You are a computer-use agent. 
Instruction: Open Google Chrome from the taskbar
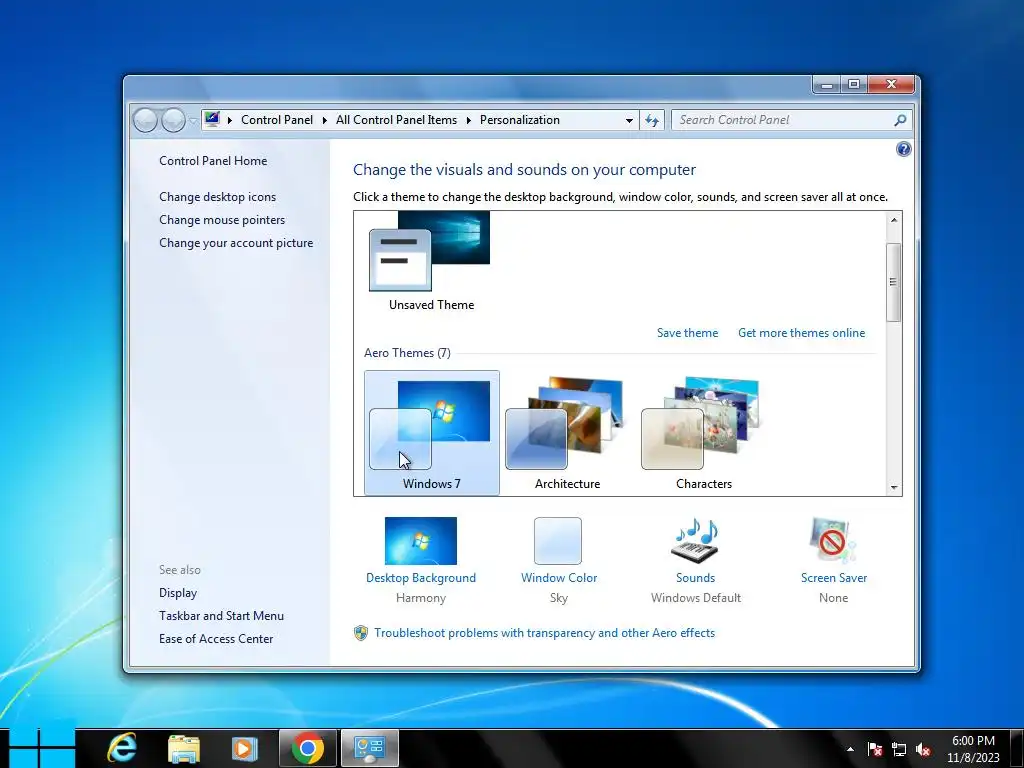pos(308,748)
